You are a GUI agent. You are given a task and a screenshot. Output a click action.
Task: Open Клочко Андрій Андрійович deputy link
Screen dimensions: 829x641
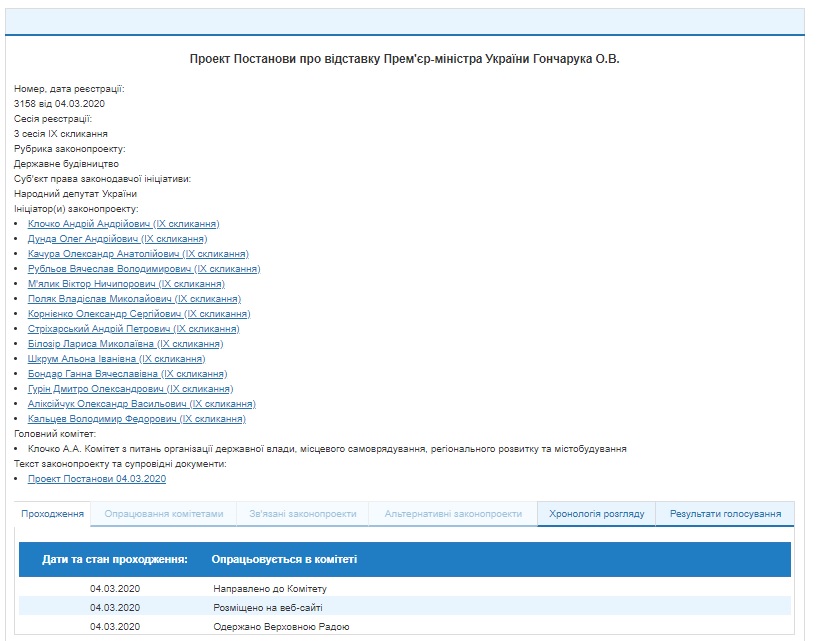click(x=123, y=224)
